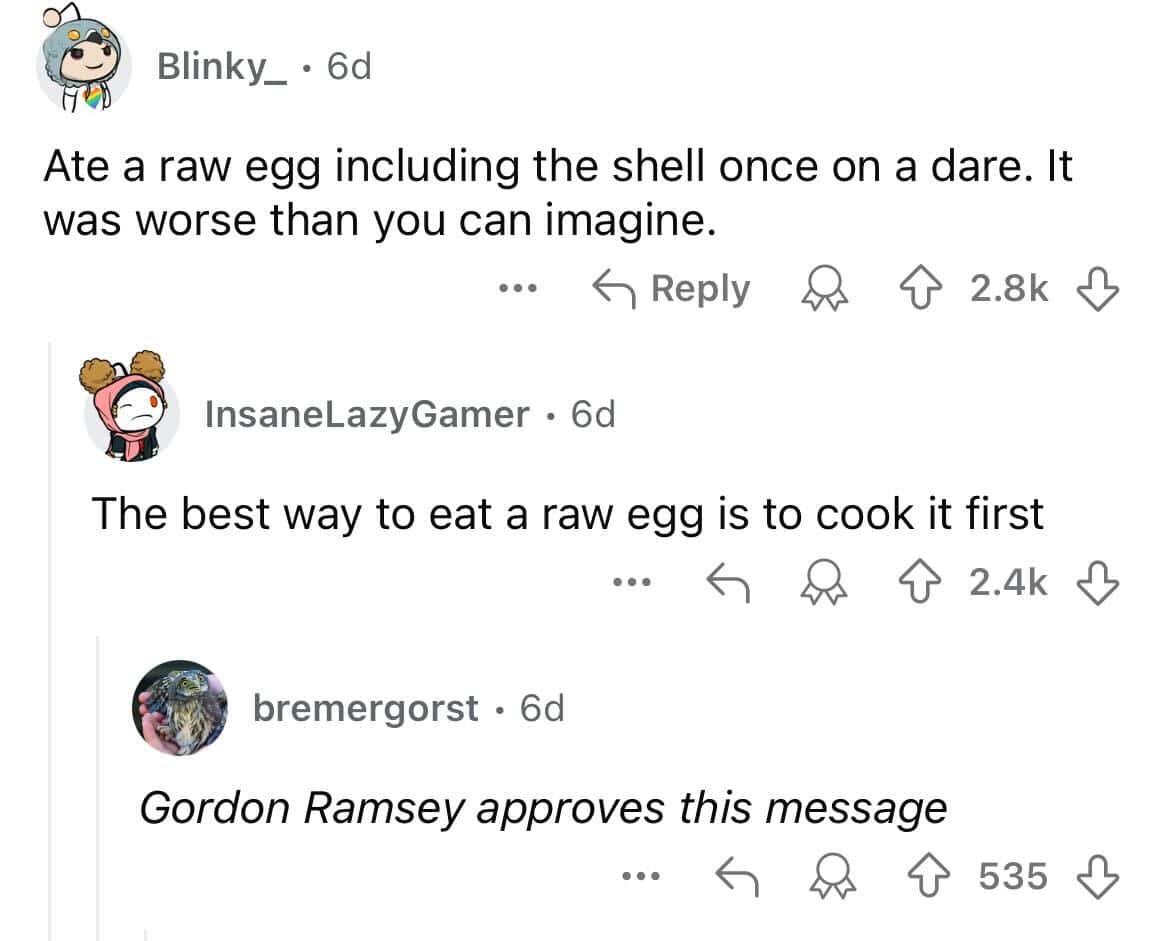Open InsaneLazyGamer user profile link
This screenshot has height=941, width=1170.
tap(366, 413)
